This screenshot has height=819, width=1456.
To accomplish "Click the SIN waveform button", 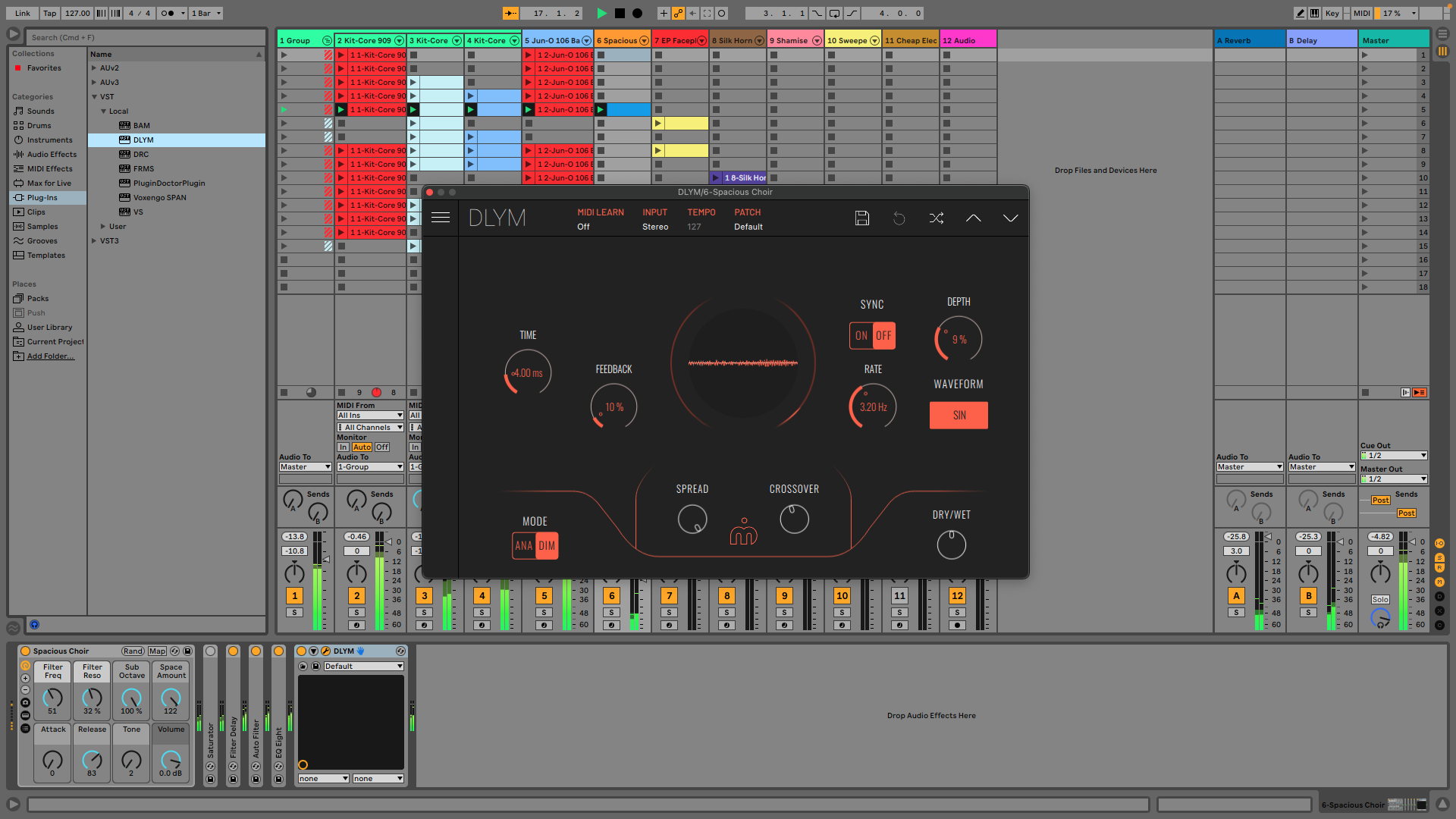I will pos(959,415).
